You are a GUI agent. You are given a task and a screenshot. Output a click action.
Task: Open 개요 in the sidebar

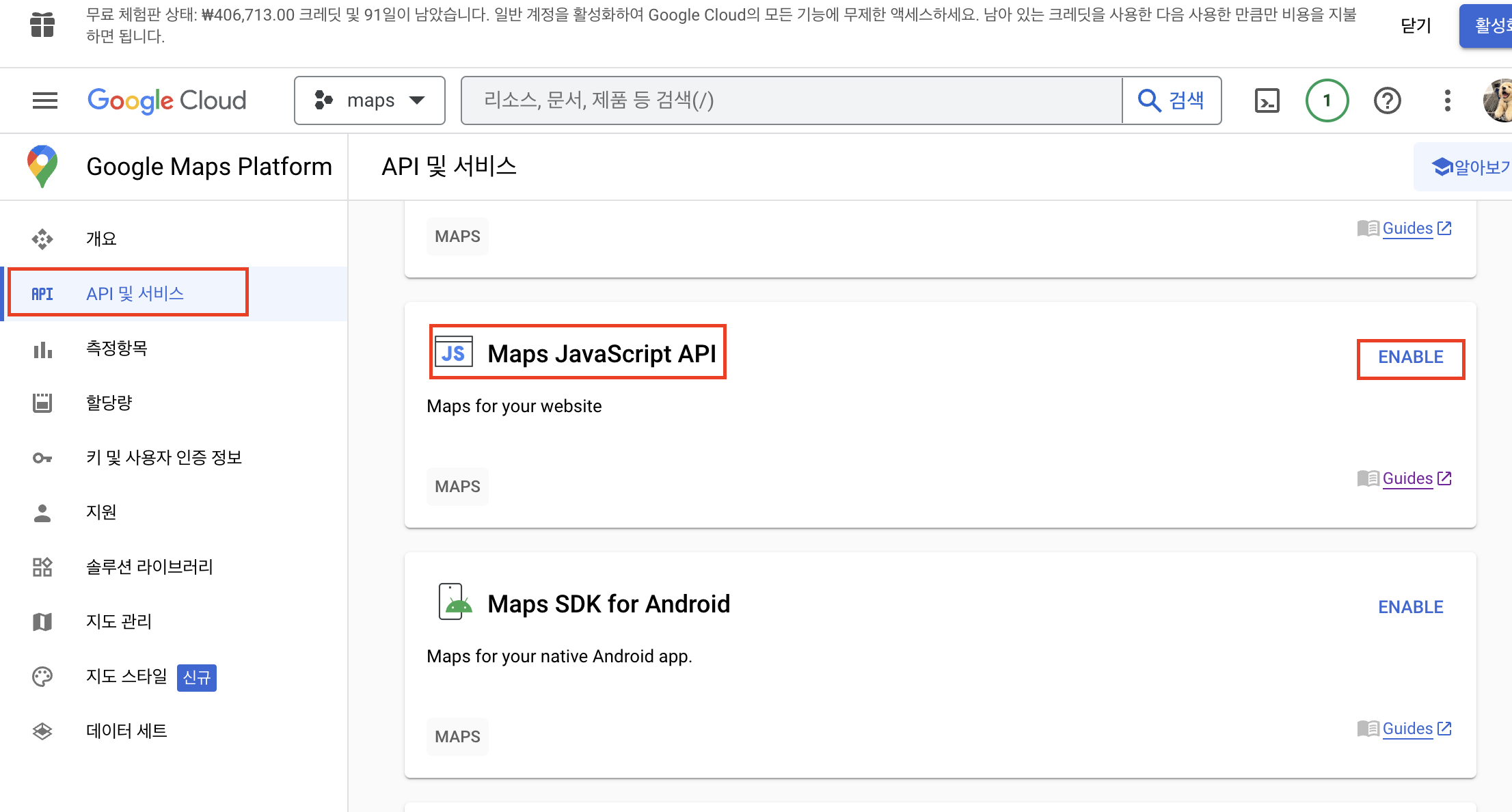pyautogui.click(x=101, y=239)
